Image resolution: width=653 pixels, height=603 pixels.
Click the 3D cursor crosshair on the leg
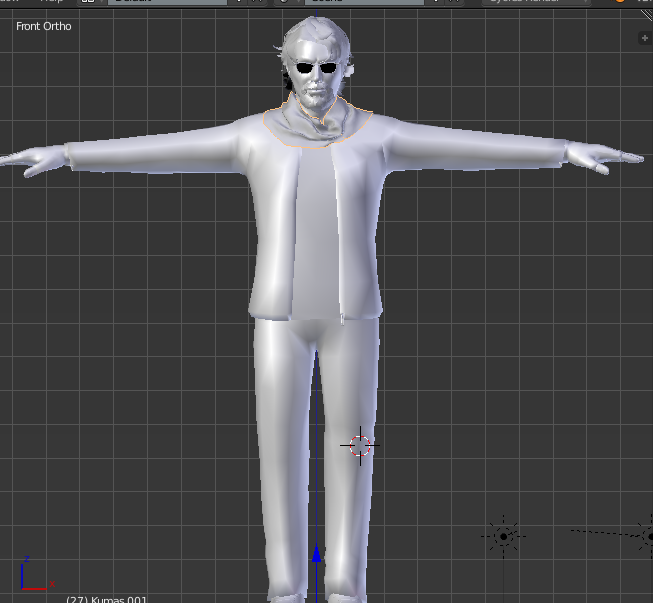coord(360,446)
